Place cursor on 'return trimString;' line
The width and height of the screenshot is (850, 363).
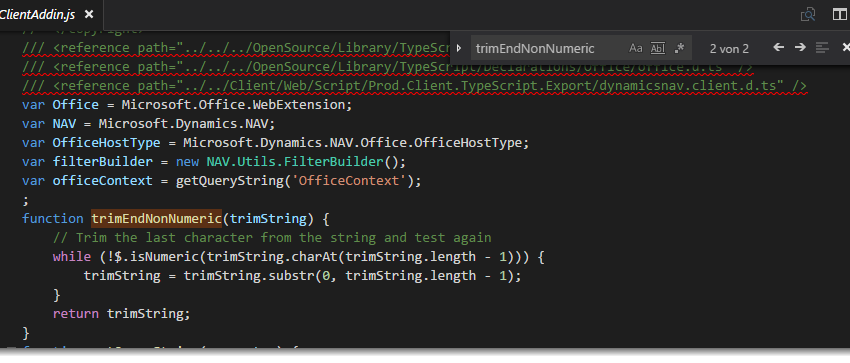pyautogui.click(x=121, y=314)
